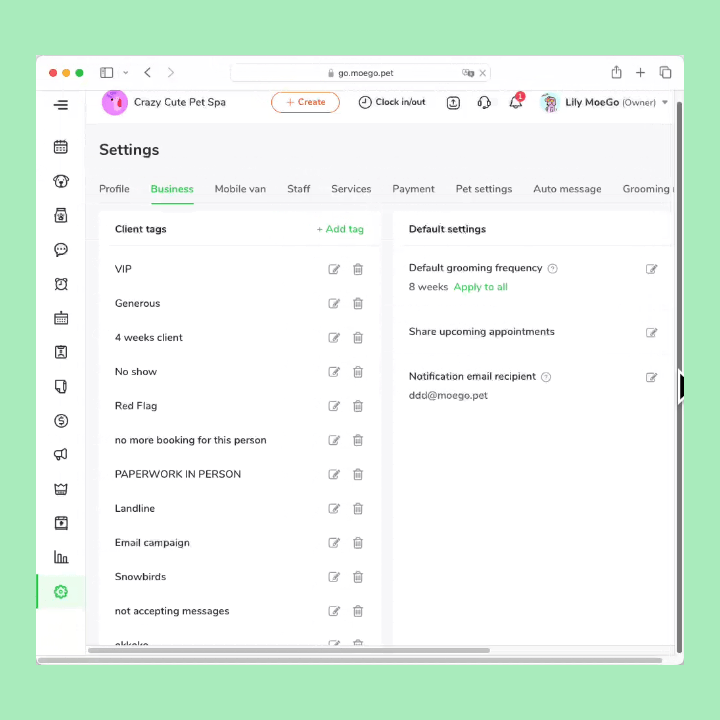The height and width of the screenshot is (720, 720).
Task: Open the green gear settings icon
Action: (61, 591)
